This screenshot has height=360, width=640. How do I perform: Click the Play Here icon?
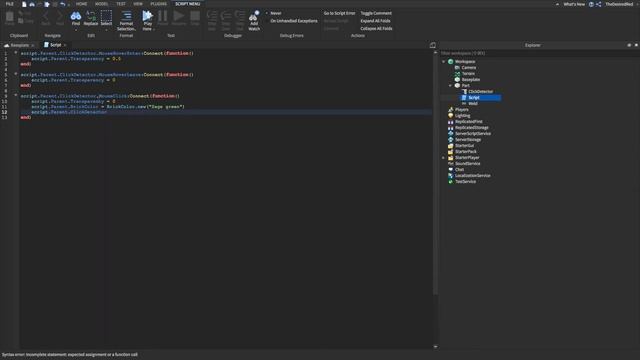(x=147, y=16)
